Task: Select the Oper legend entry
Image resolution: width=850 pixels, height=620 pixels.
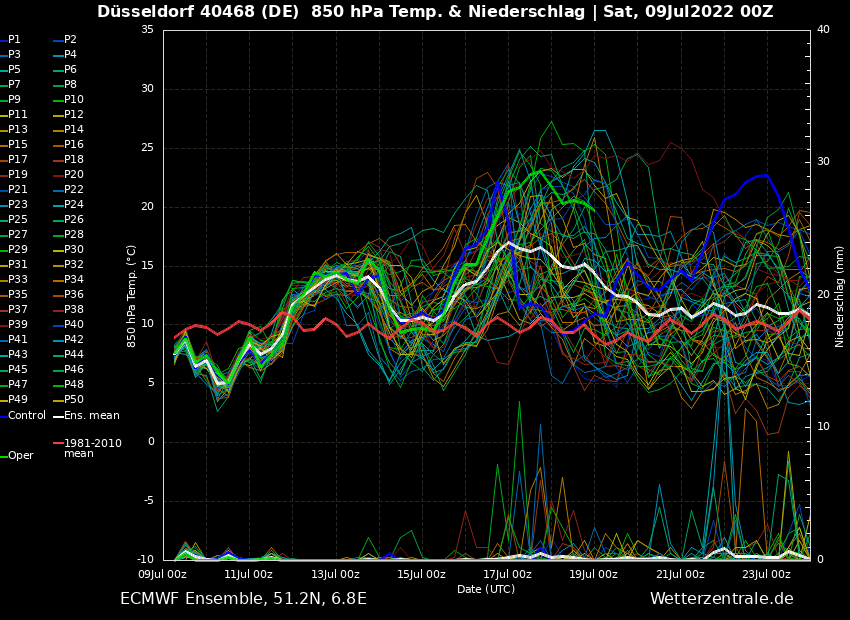Action: pyautogui.click(x=21, y=455)
